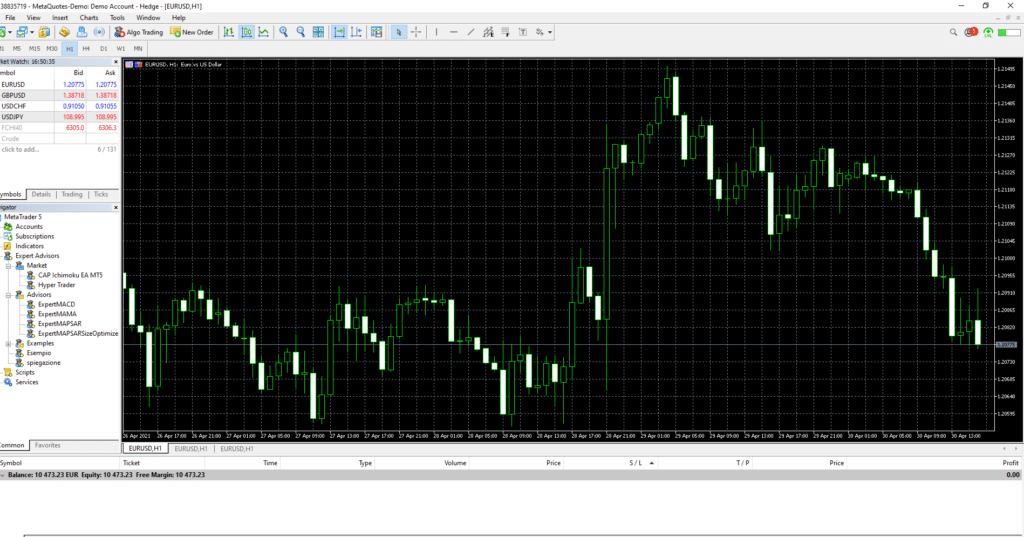This screenshot has height=537, width=1024.
Task: Select Hyper Trader in Navigator tree
Action: [56, 285]
